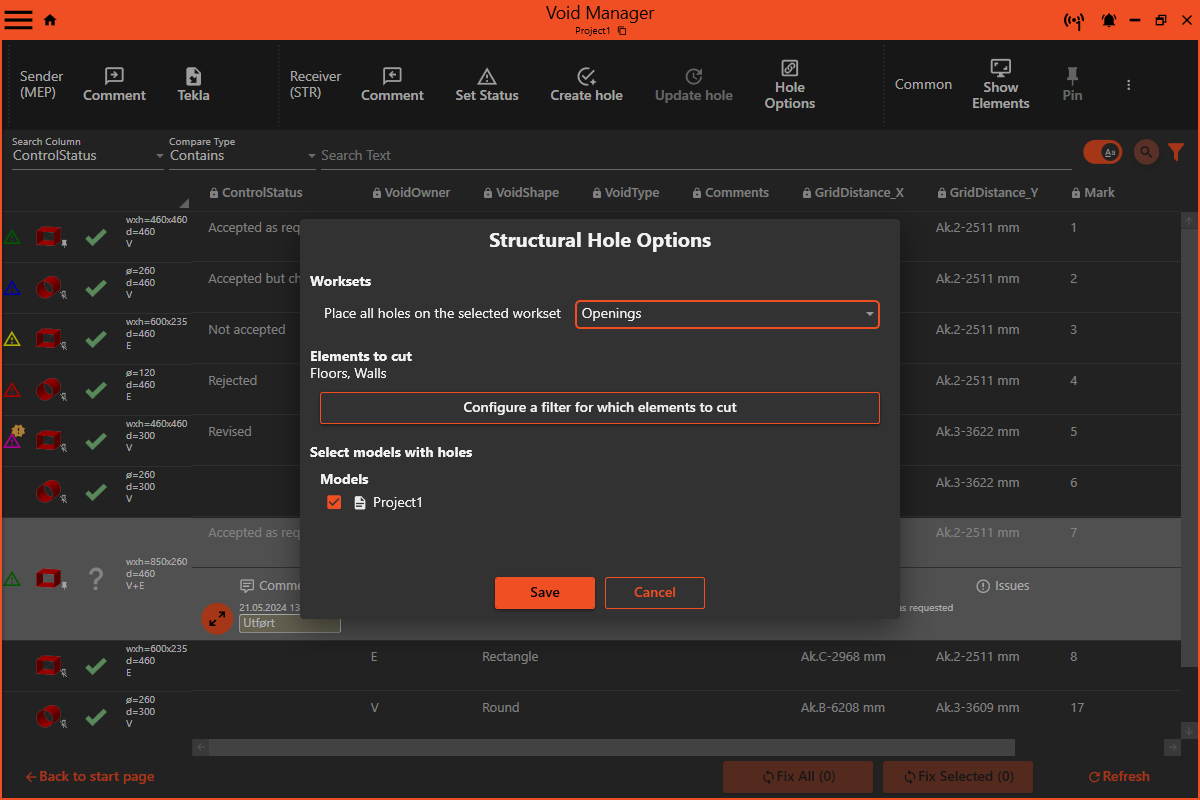1200x800 pixels.
Task: Click the Create hole icon
Action: click(x=586, y=77)
